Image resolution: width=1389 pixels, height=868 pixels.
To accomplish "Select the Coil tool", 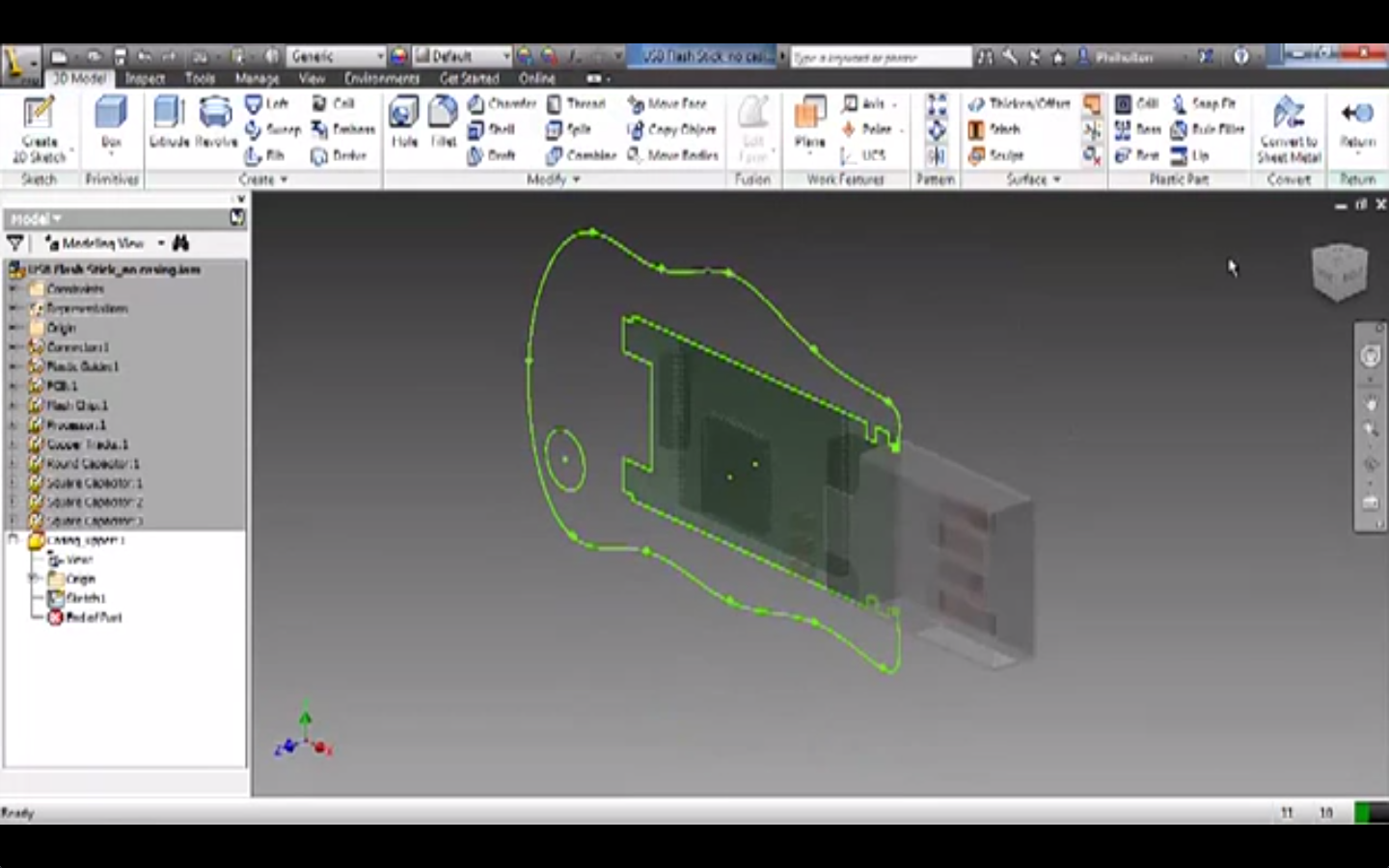I will point(334,103).
